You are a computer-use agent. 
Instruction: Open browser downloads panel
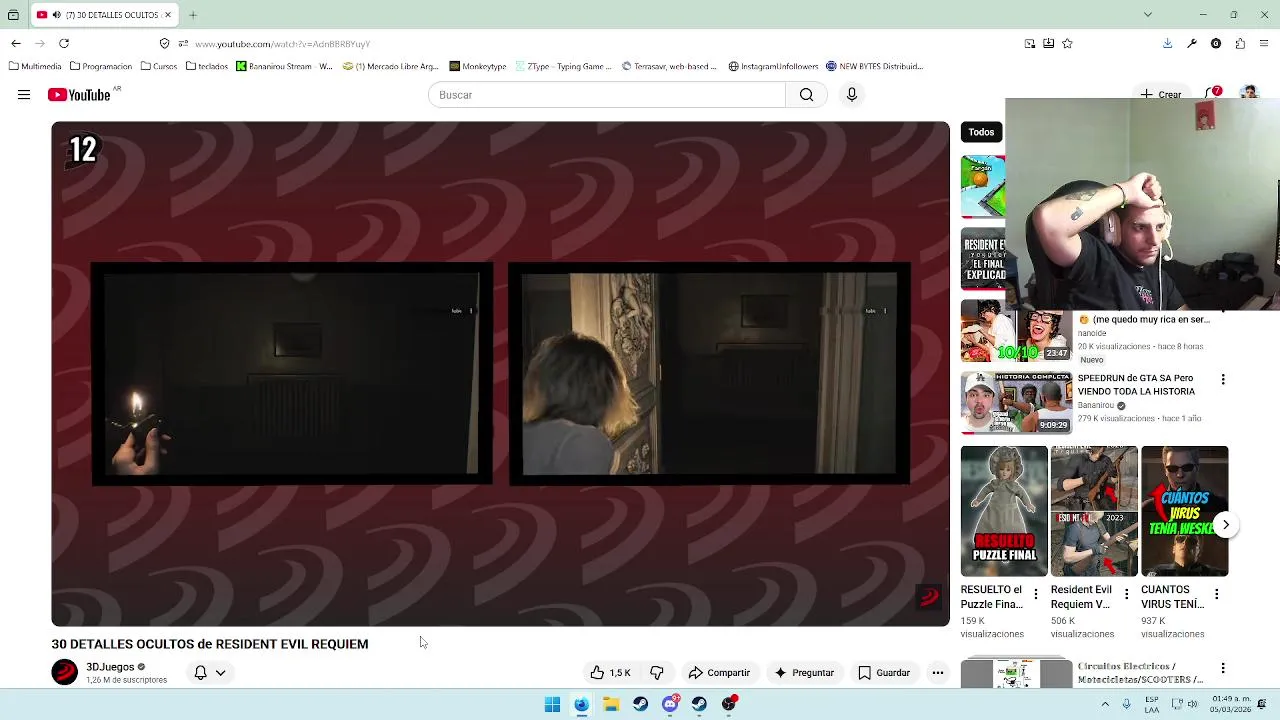(1167, 43)
